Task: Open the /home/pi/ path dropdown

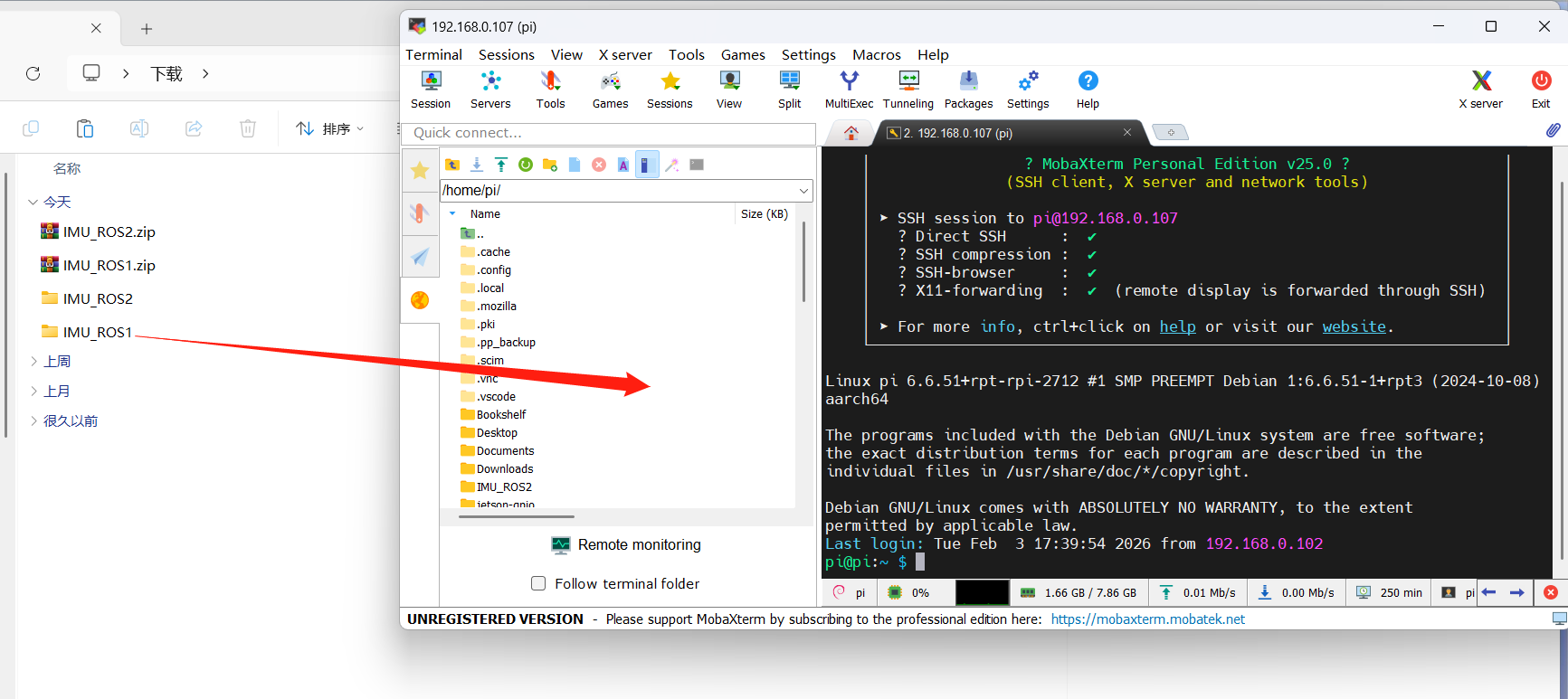Action: [x=803, y=191]
